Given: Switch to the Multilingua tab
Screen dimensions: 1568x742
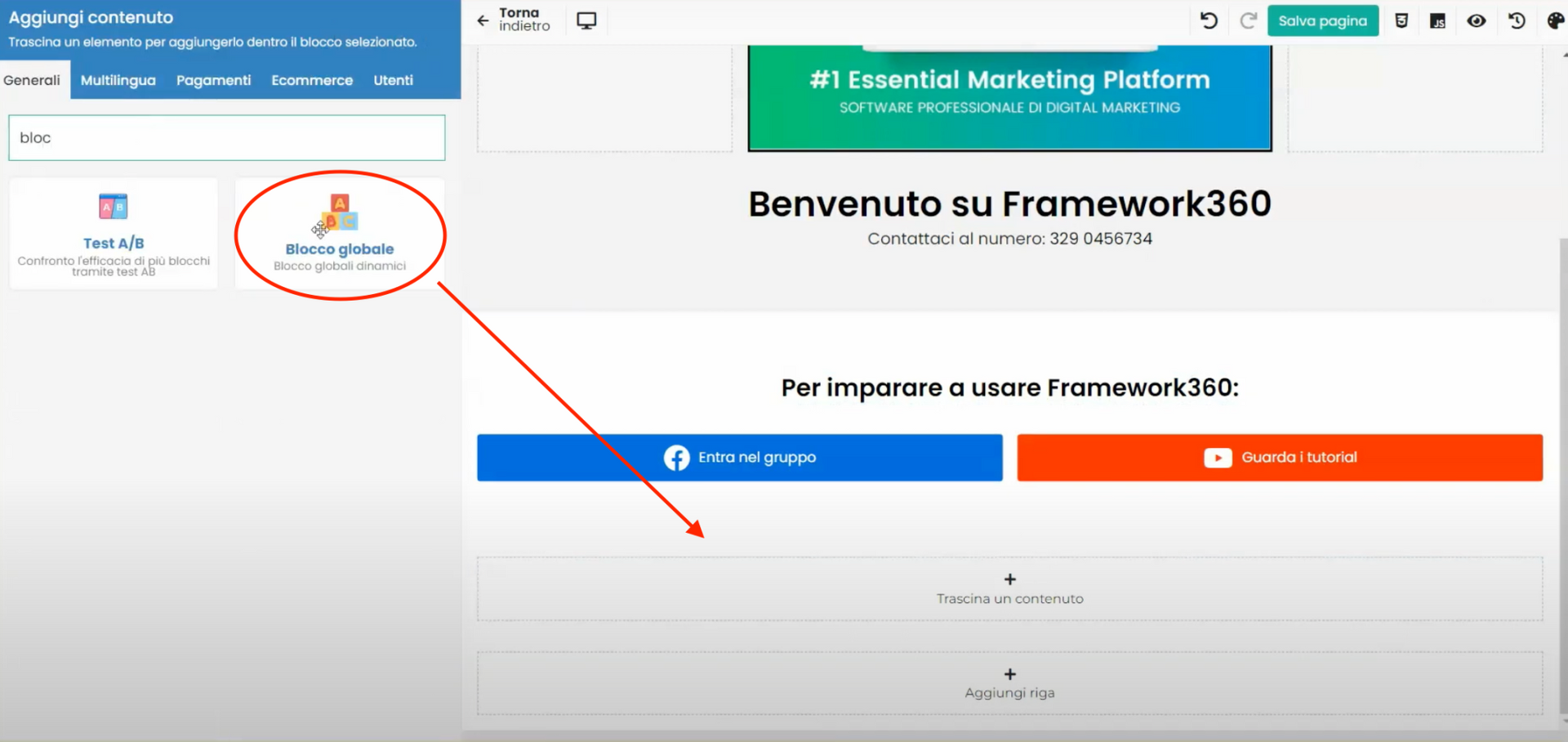Looking at the screenshot, I should [x=118, y=80].
